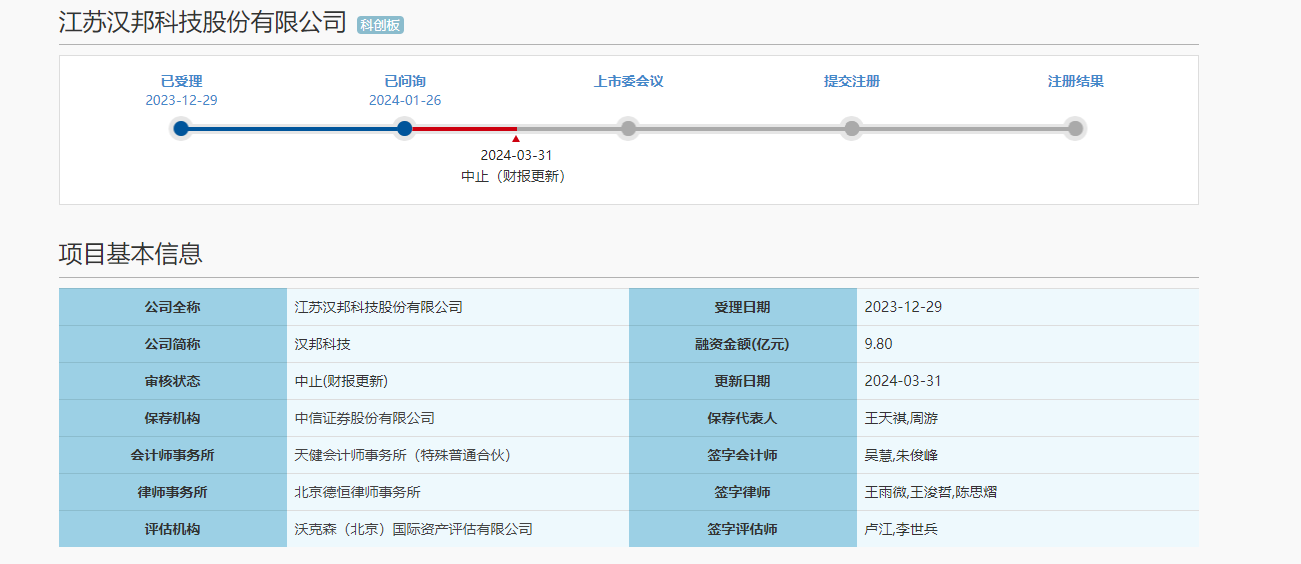The image size is (1301, 564).
Task: Click the 沃克森（北京）国际资产评估有限公司 value
Action: tap(414, 529)
